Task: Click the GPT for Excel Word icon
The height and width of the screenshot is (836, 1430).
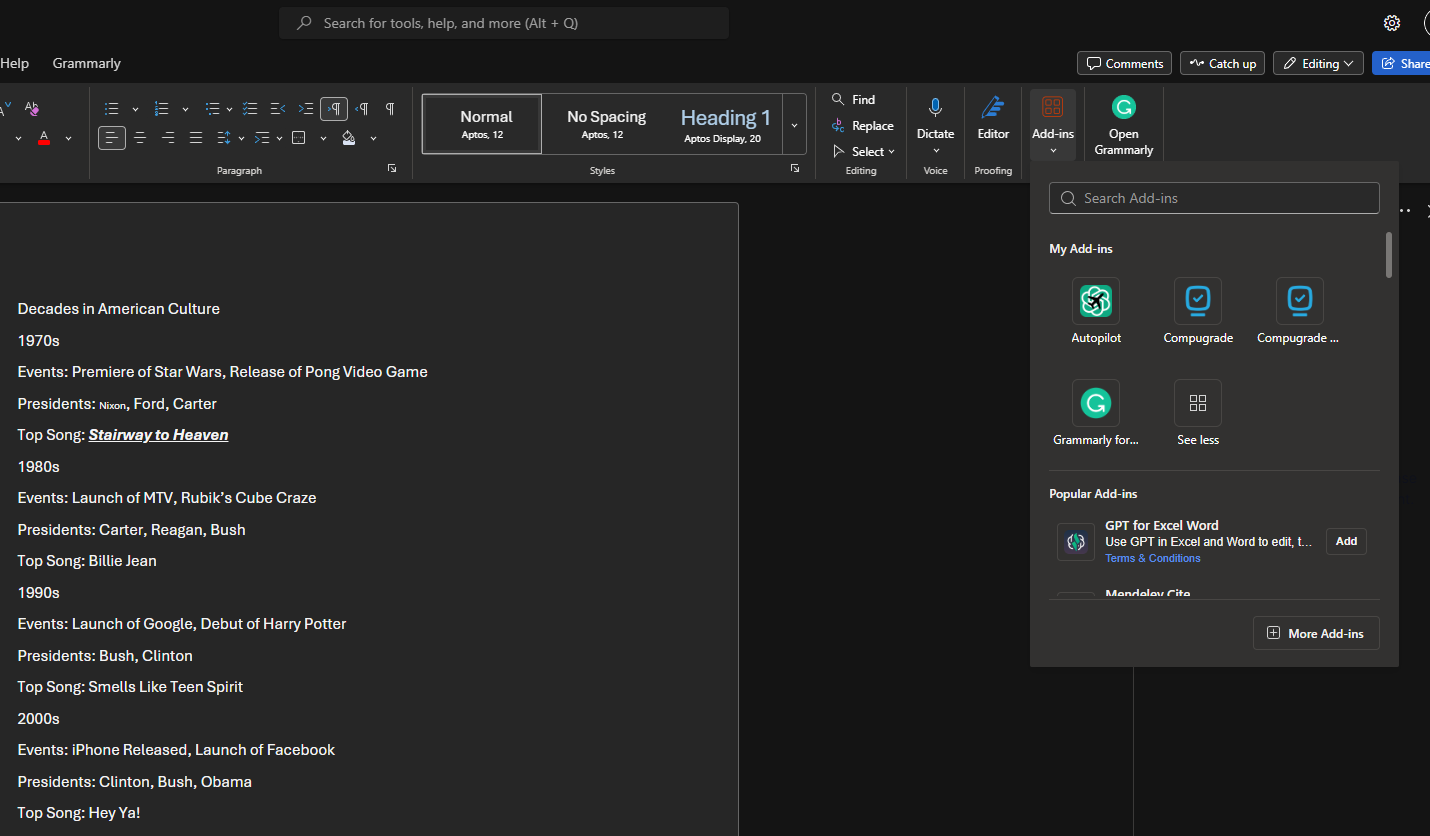Action: coord(1076,542)
